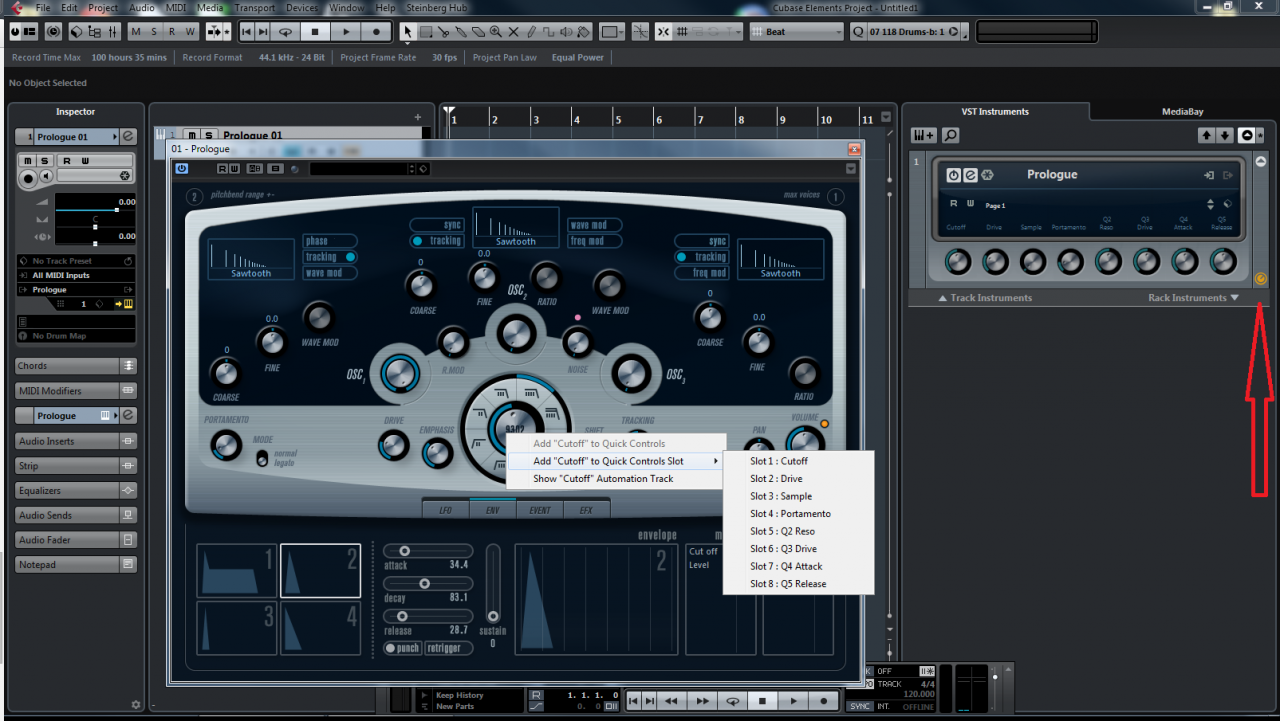This screenshot has width=1280, height=721.
Task: Select the Range Selection tool
Action: click(x=426, y=32)
